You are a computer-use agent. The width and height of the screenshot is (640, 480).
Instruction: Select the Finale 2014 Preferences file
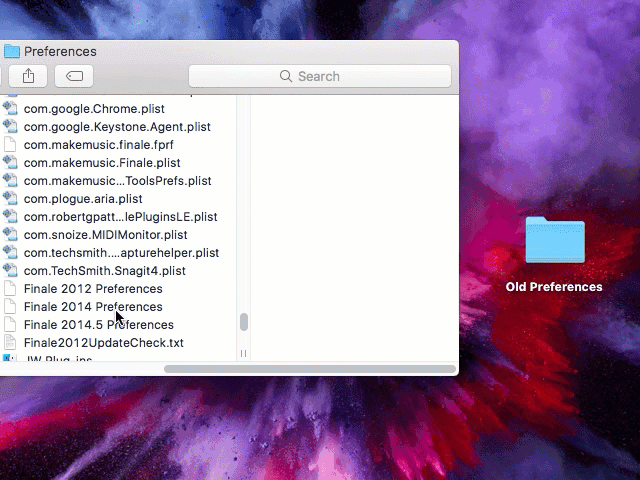tap(93, 307)
